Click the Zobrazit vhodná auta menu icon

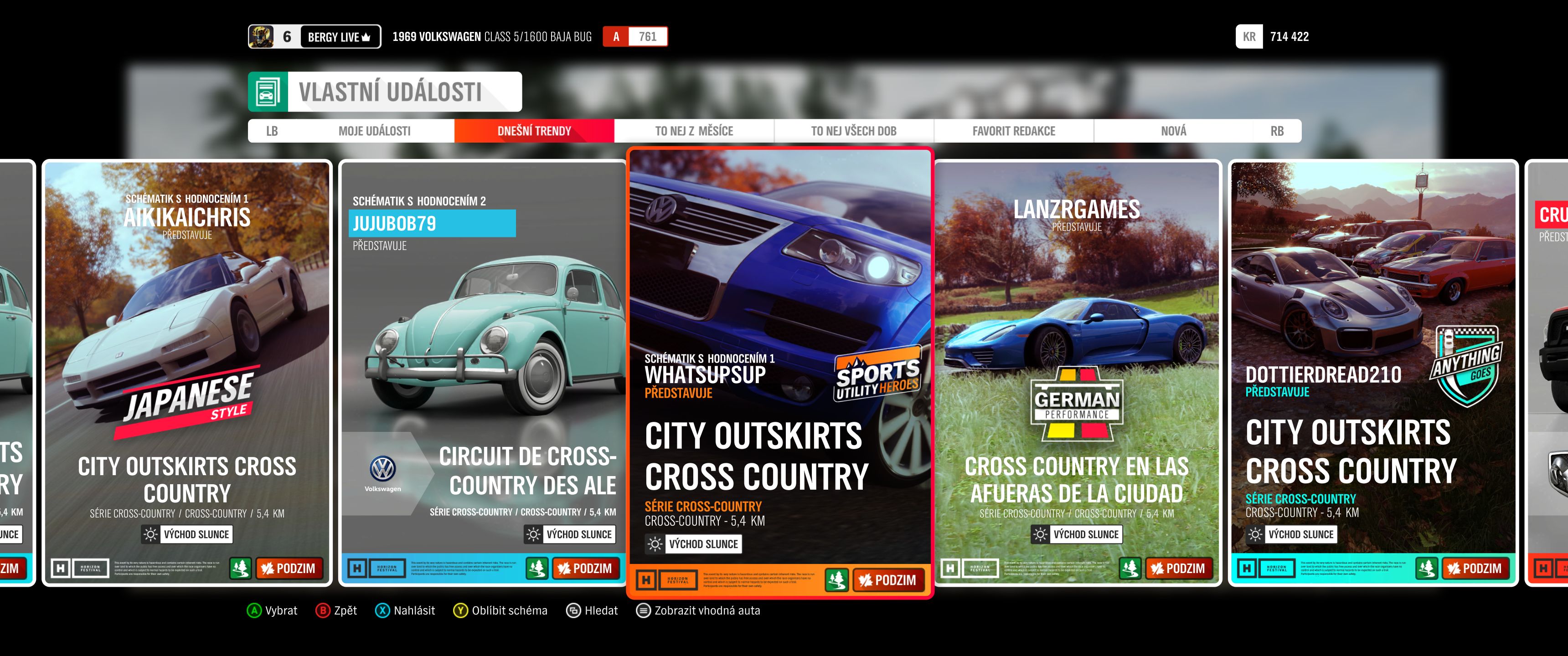[x=644, y=610]
